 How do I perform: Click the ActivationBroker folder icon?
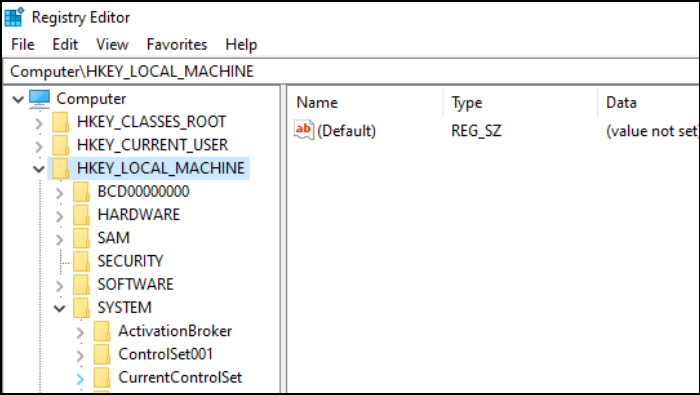click(102, 331)
